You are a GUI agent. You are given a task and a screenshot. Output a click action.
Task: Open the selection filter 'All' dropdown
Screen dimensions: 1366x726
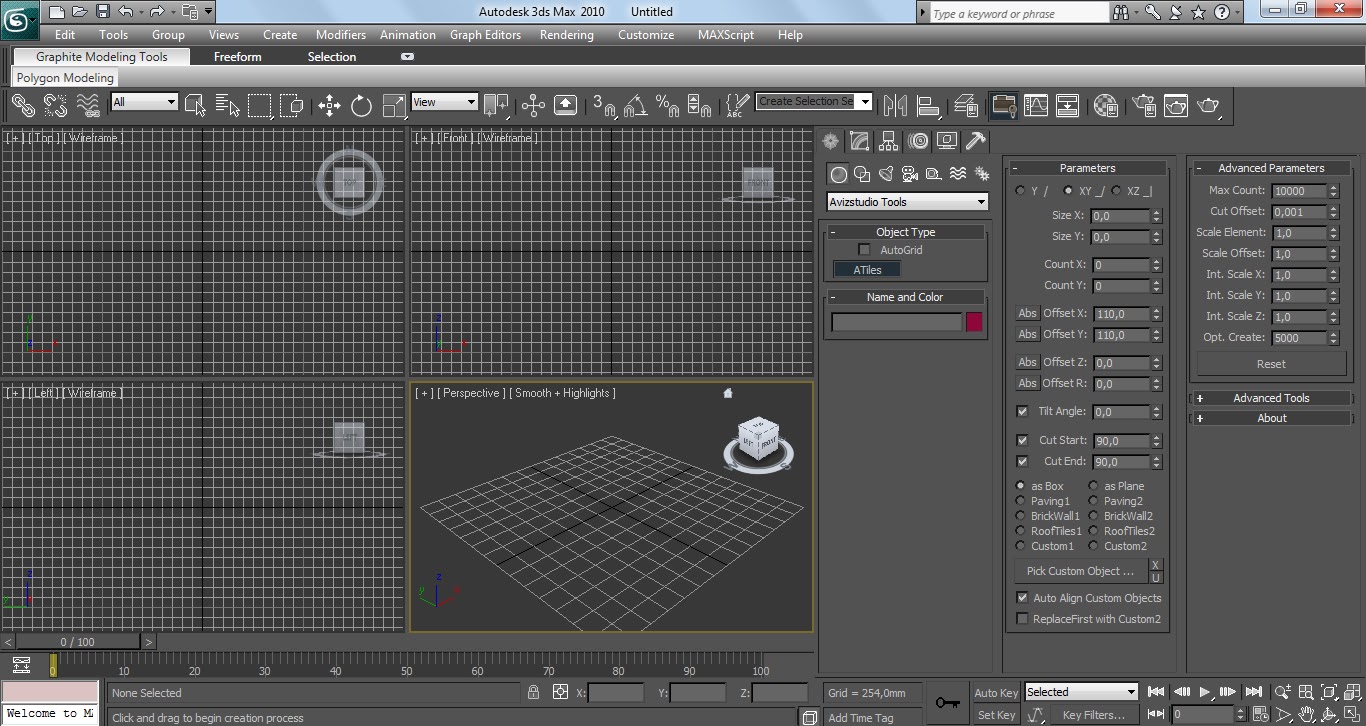(143, 101)
